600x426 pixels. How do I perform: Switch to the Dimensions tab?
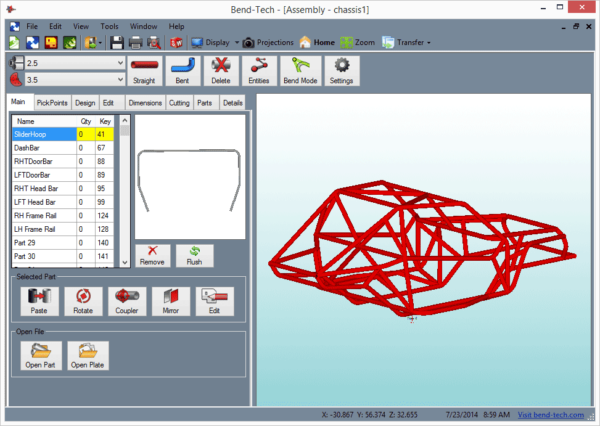pyautogui.click(x=145, y=103)
